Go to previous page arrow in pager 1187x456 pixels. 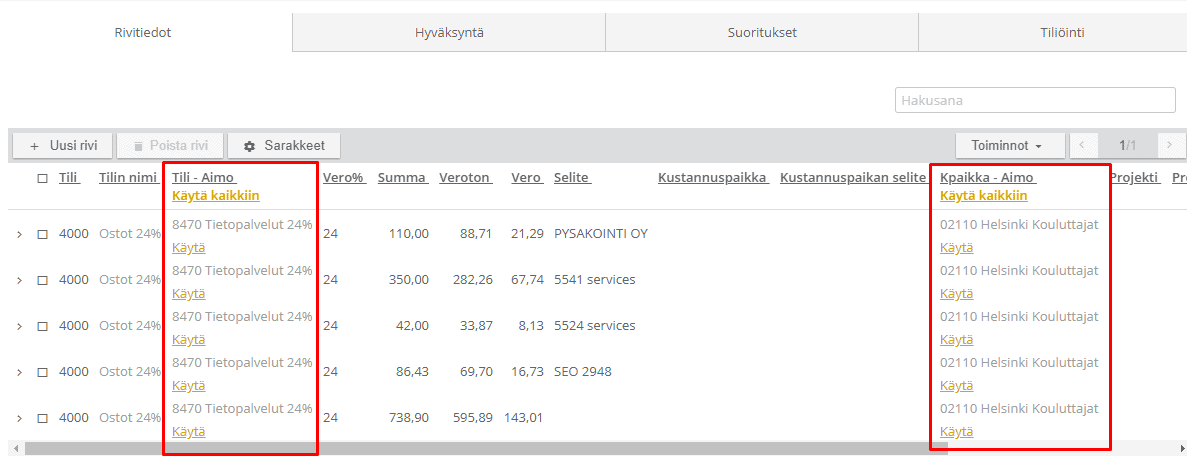coord(1083,146)
